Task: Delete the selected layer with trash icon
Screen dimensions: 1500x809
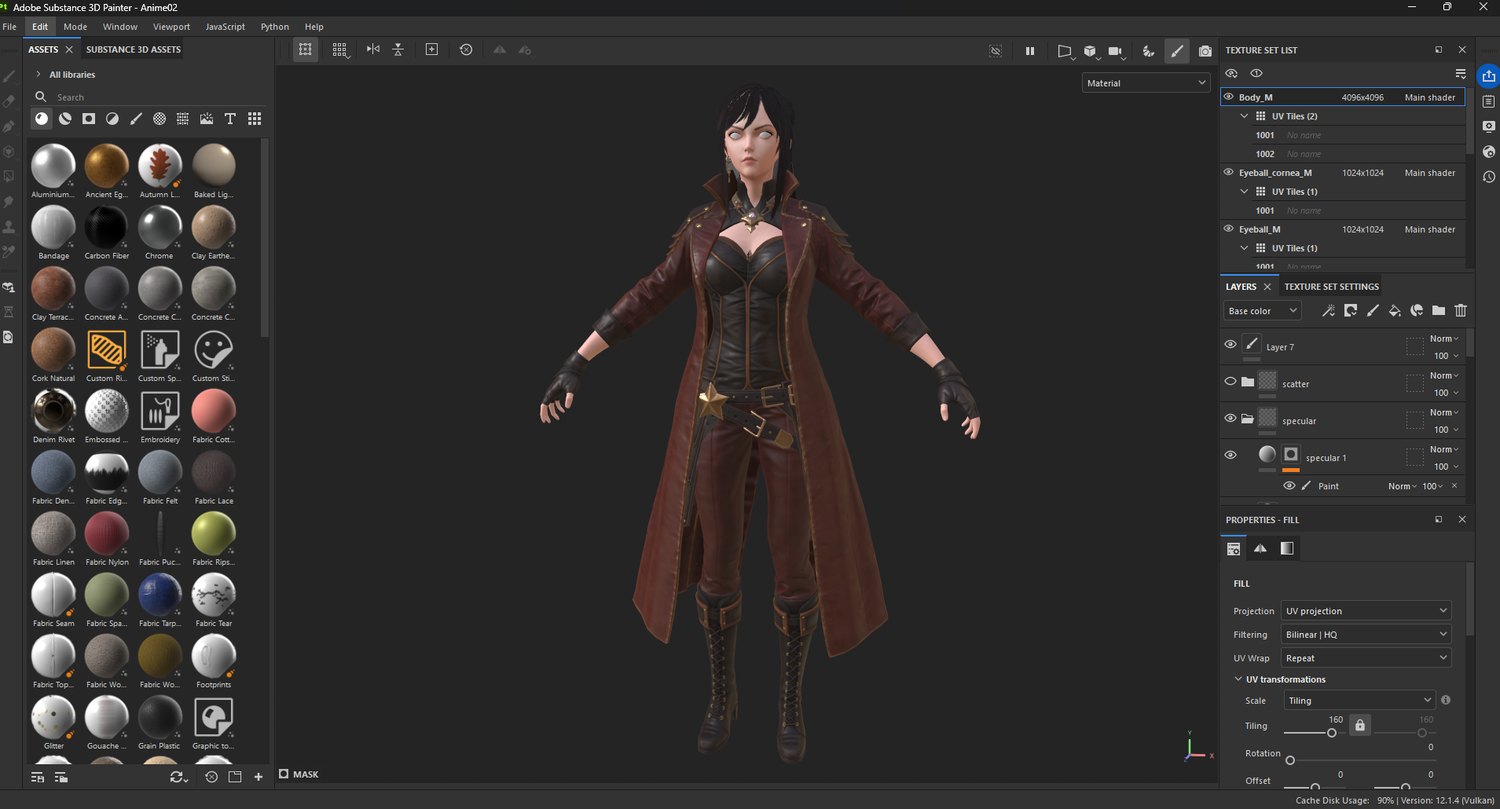Action: 1460,311
